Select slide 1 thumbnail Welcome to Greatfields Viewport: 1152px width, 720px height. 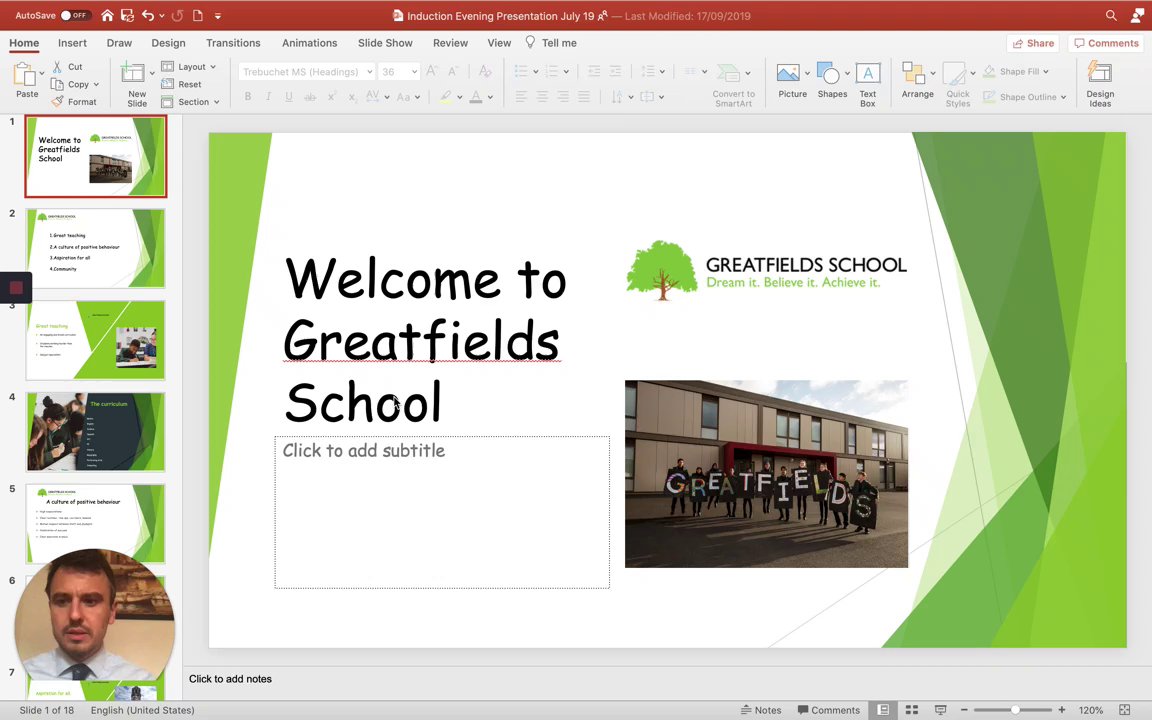(x=96, y=156)
